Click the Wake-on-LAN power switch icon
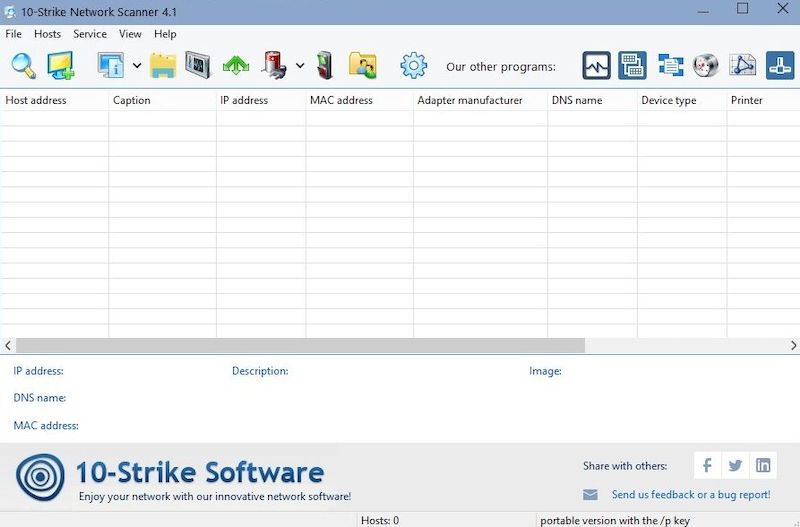 click(324, 66)
